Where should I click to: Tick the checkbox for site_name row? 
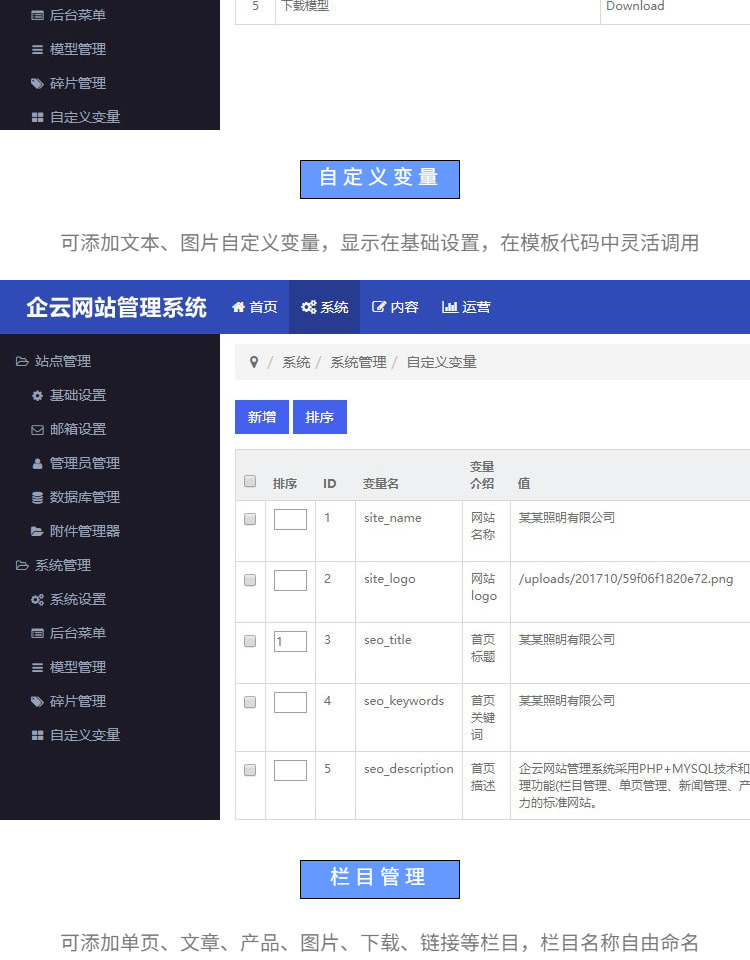point(250,519)
